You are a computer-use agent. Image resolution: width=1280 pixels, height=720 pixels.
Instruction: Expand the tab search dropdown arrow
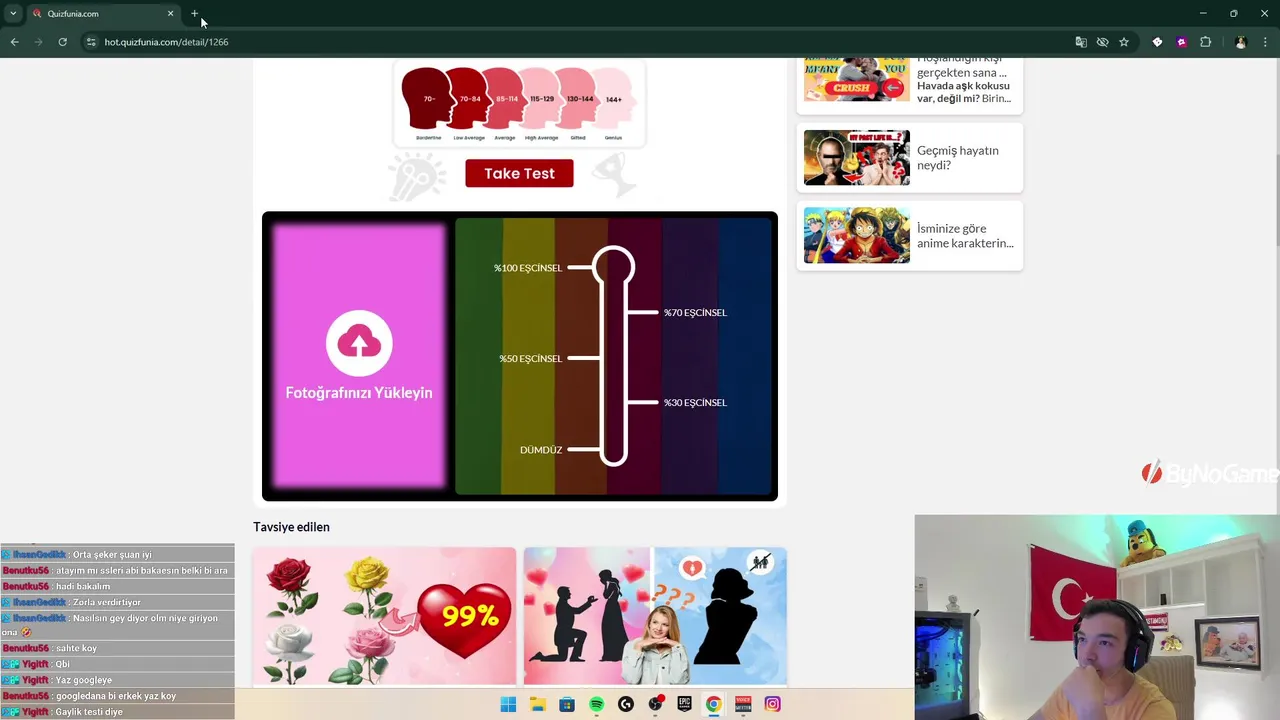[13, 14]
